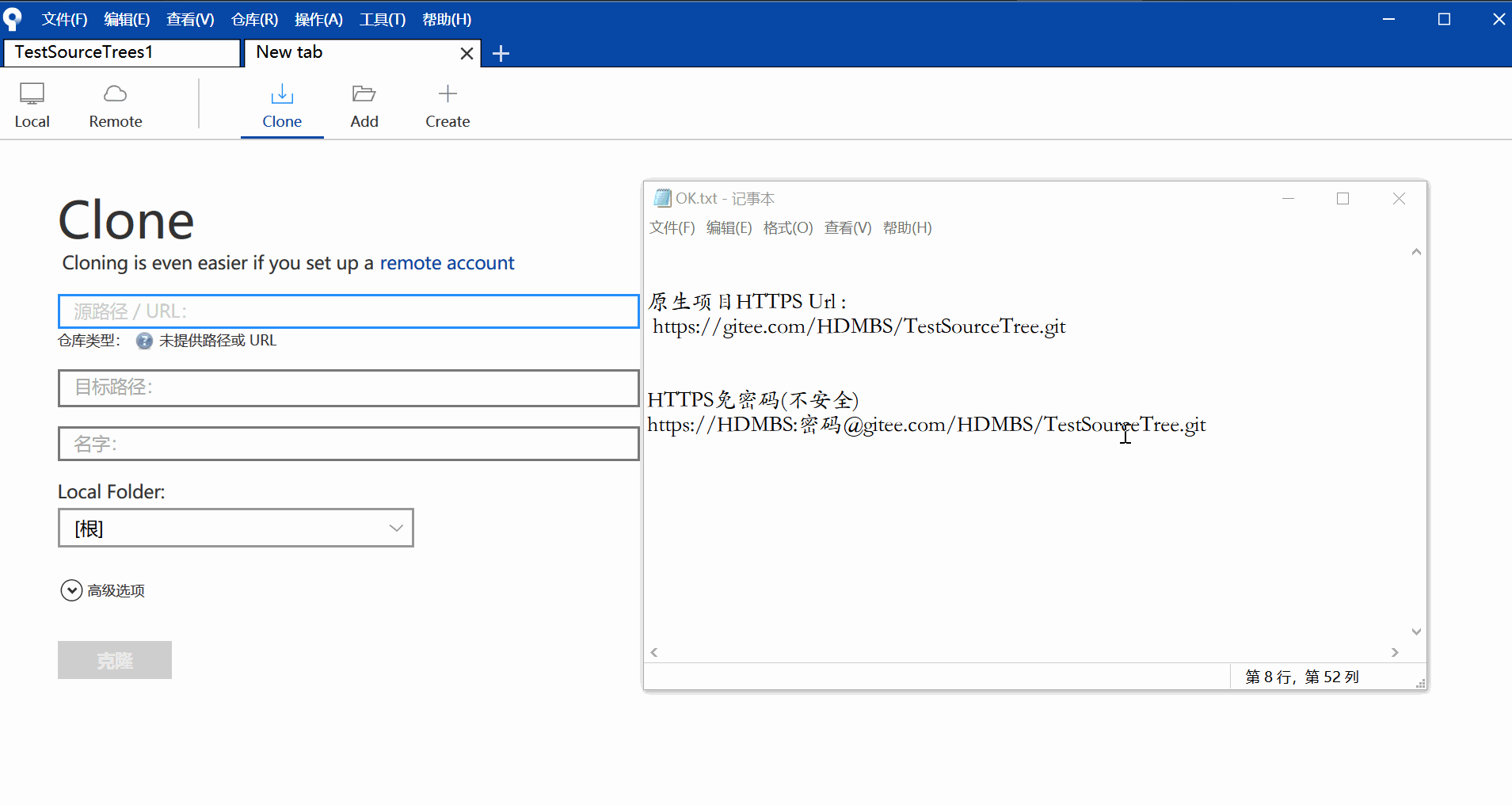Open Notepad 格式(O) menu

(x=788, y=228)
